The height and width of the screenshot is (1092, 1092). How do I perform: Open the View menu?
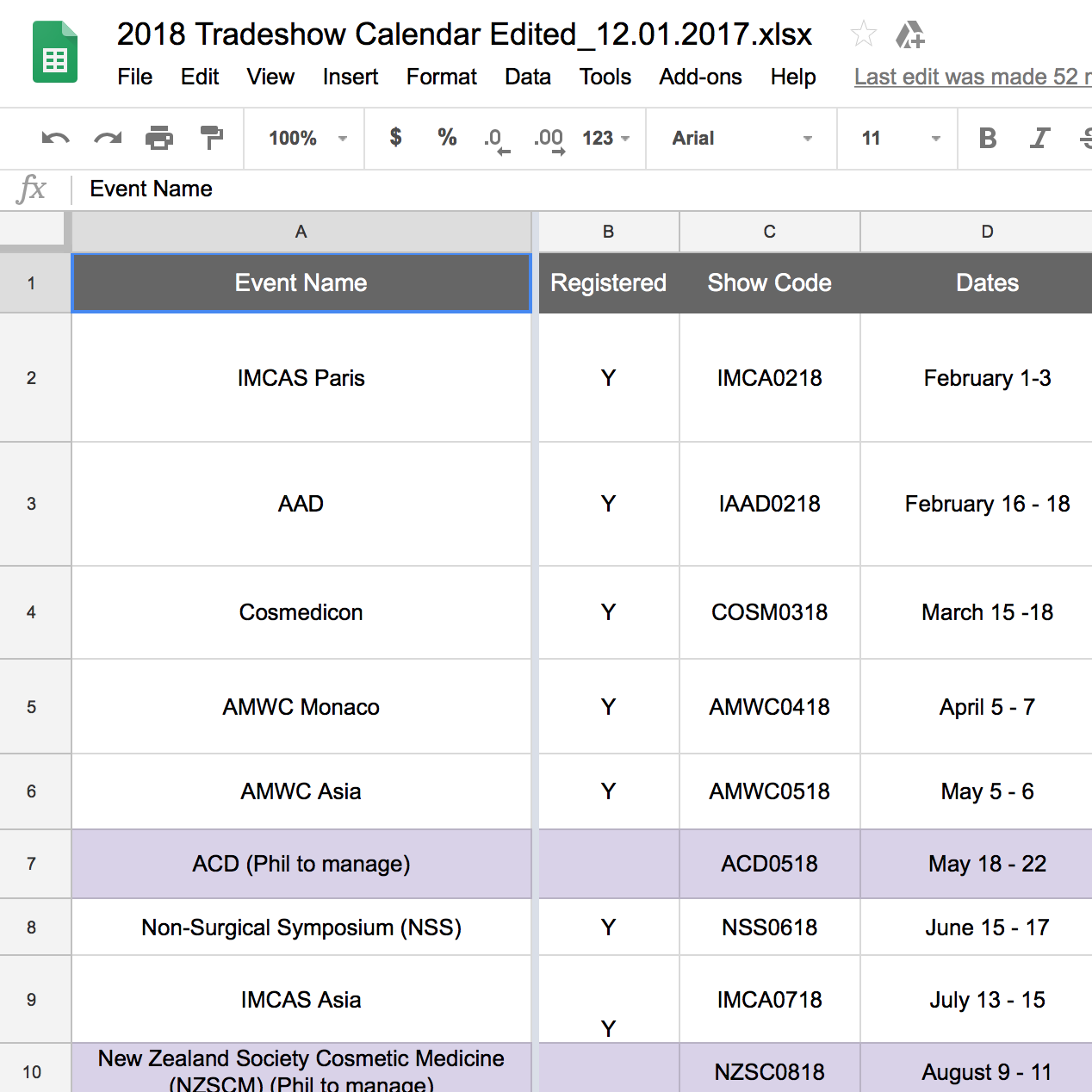pos(270,77)
